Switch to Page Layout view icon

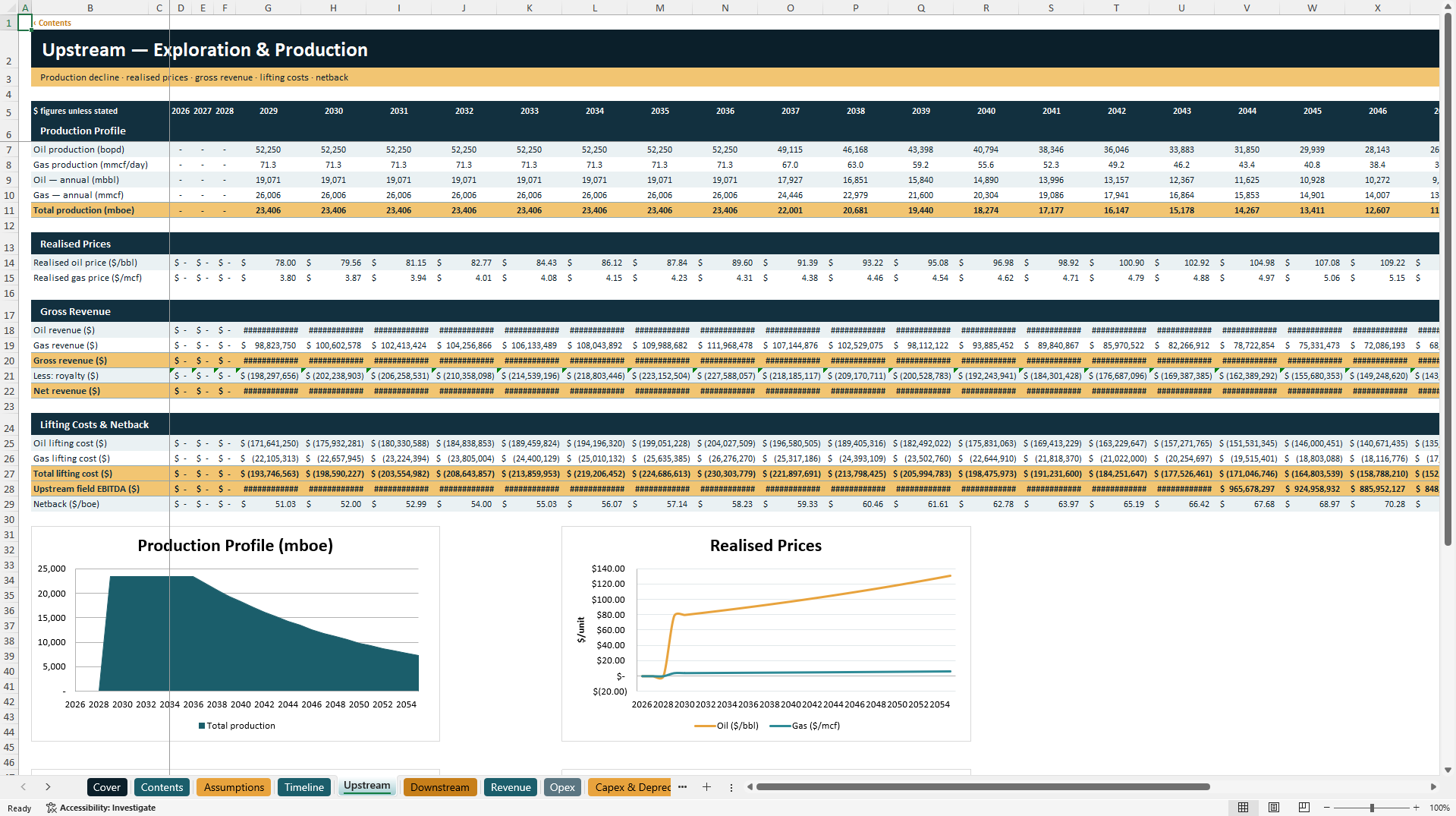coord(1274,808)
